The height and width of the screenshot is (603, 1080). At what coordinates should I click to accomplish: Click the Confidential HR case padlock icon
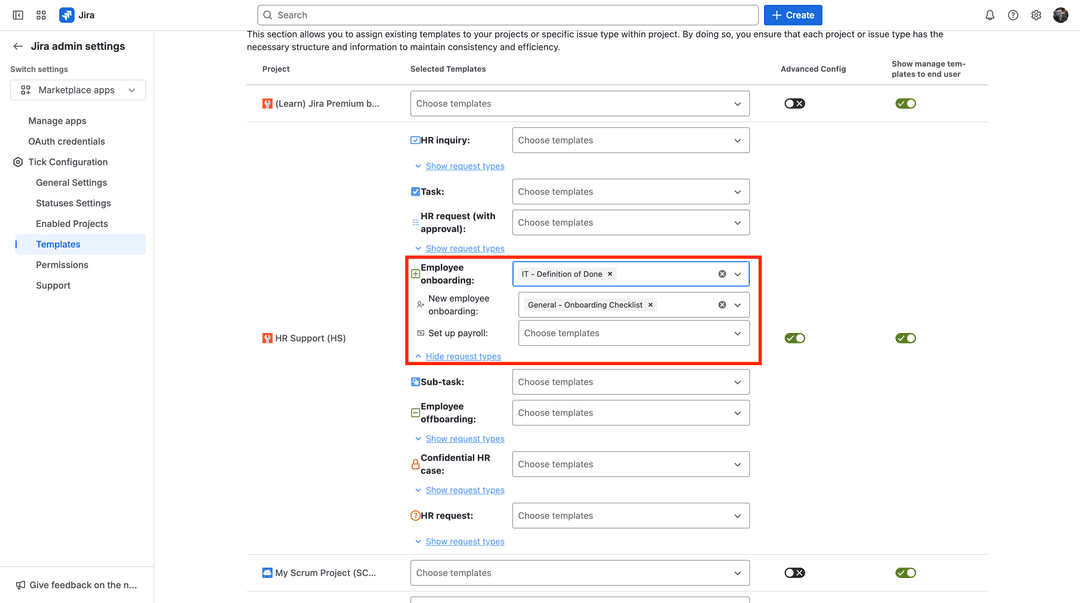415,463
